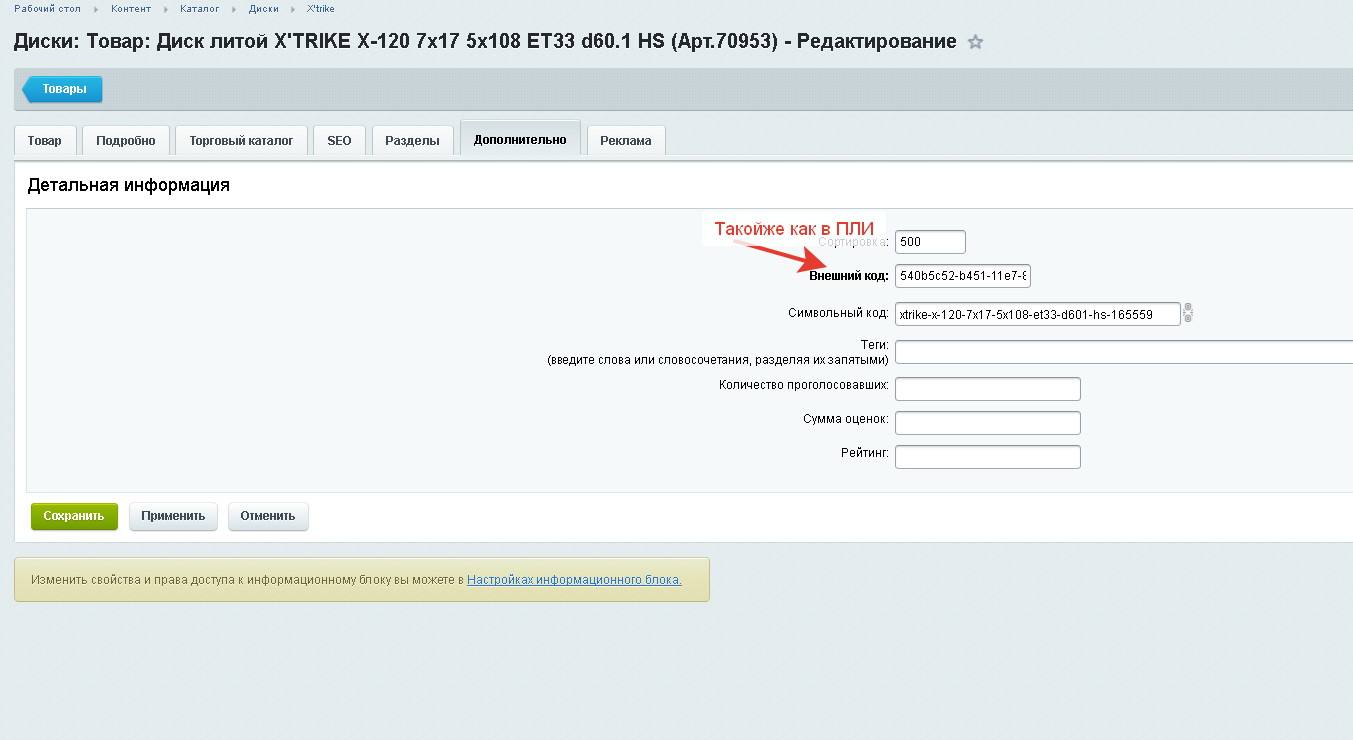Screen dimensions: 1353x740
Task: Click the Символьный код label
Action: 839,313
